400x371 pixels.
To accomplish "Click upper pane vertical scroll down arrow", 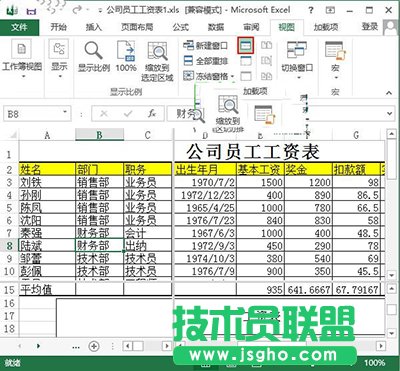I will tap(391, 275).
